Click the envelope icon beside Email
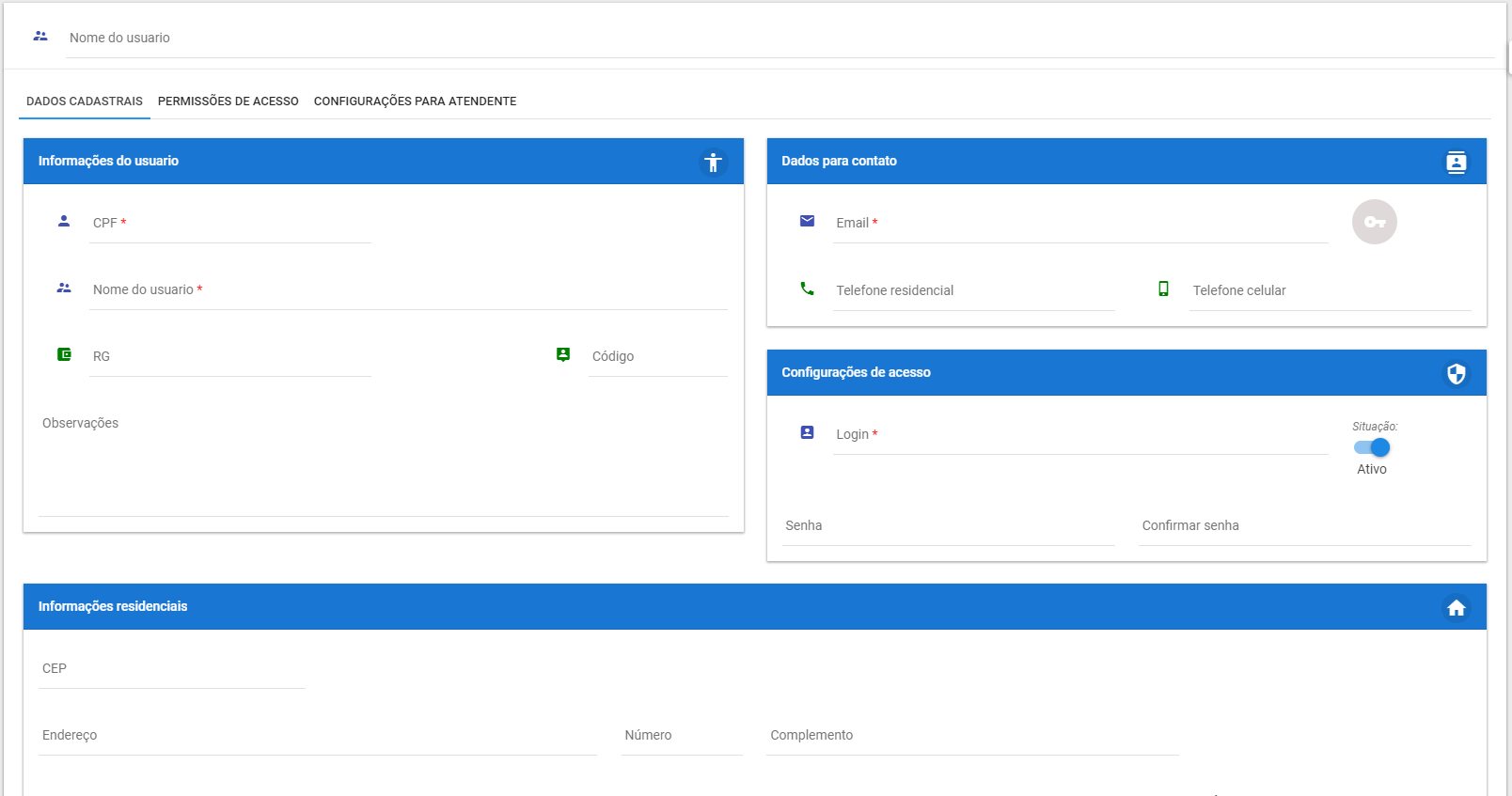1512x796 pixels. 807,221
